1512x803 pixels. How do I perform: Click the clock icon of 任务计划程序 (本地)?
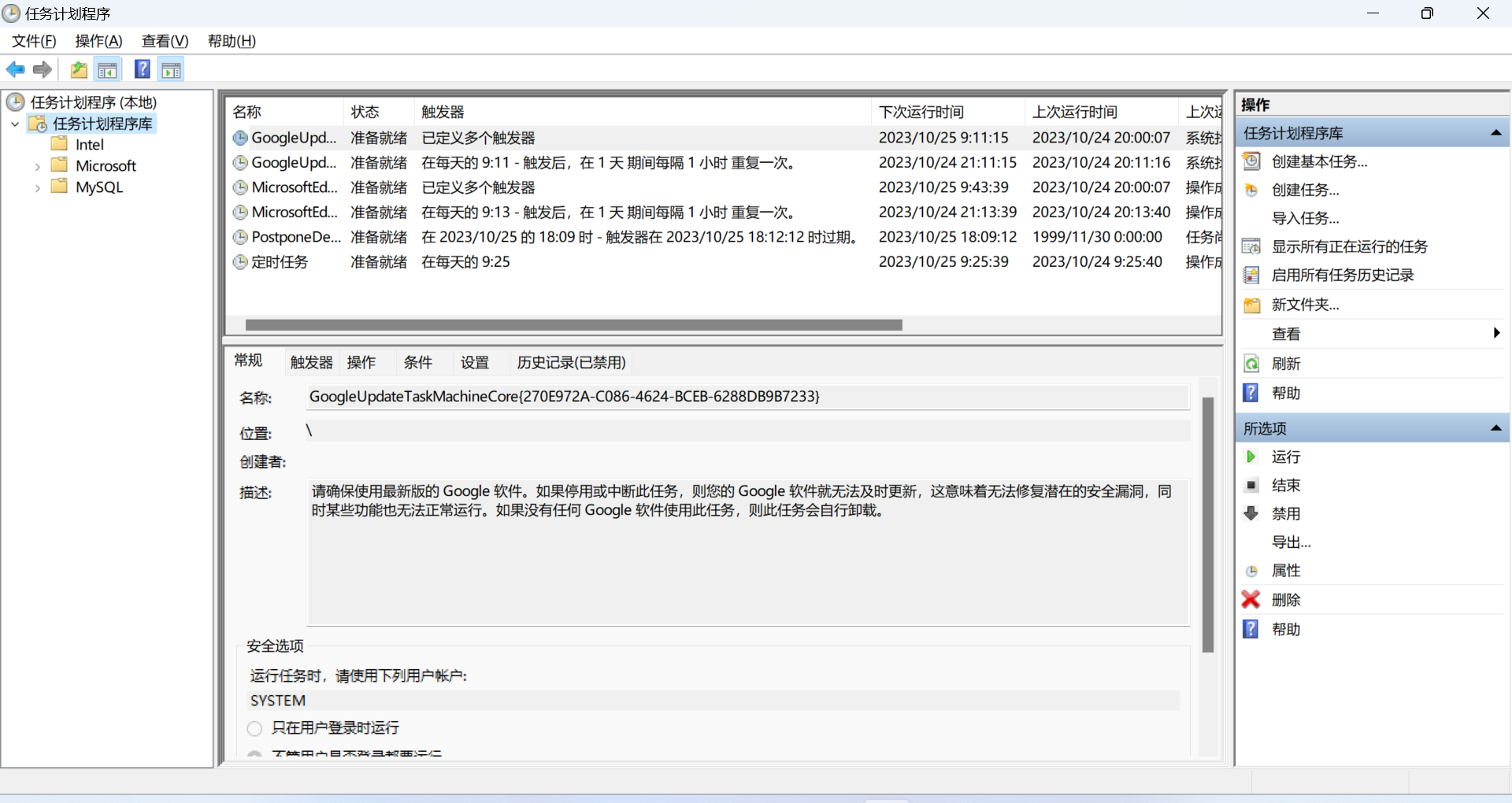pos(15,102)
